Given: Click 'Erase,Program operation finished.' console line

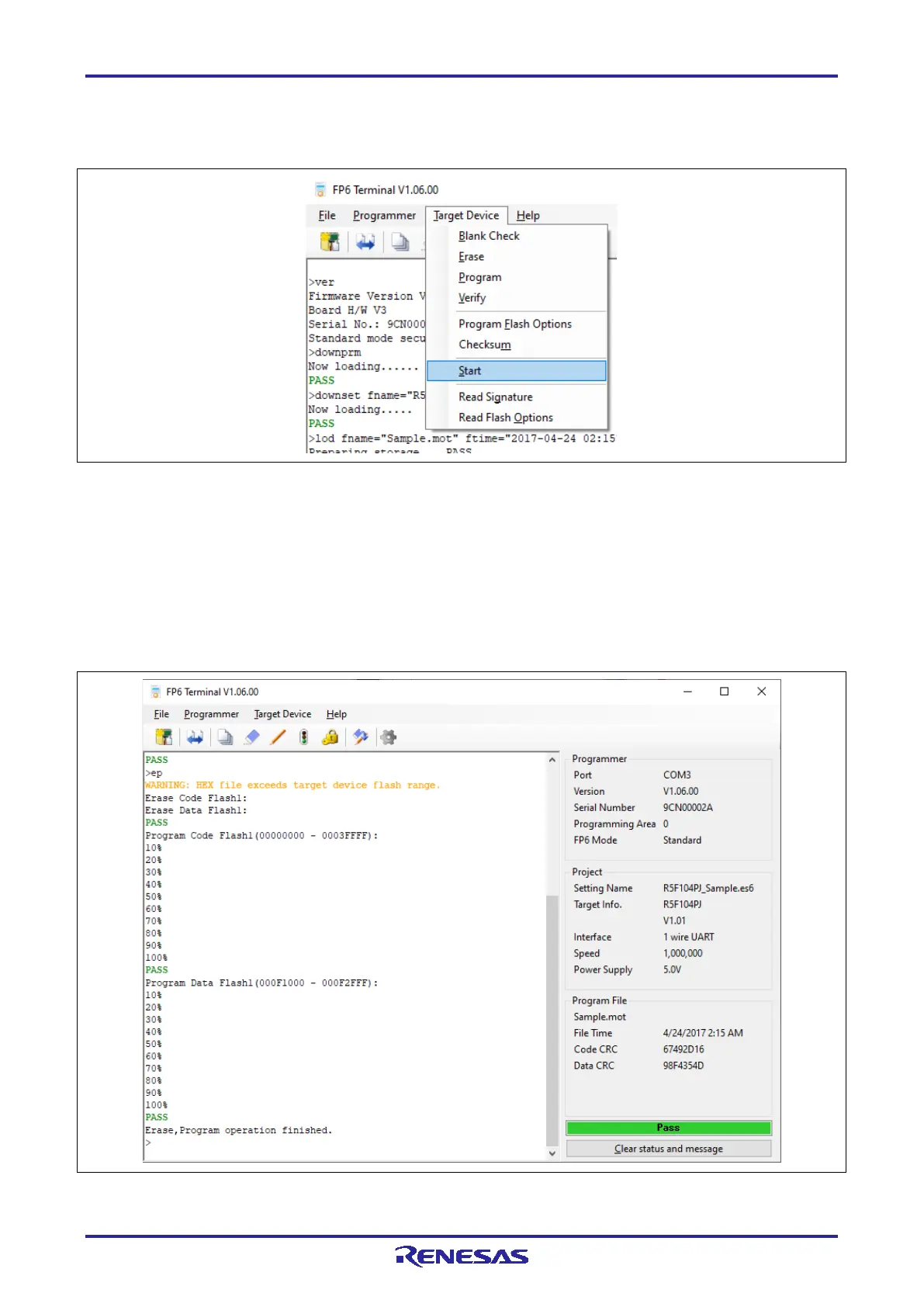Looking at the screenshot, I should [238, 1131].
